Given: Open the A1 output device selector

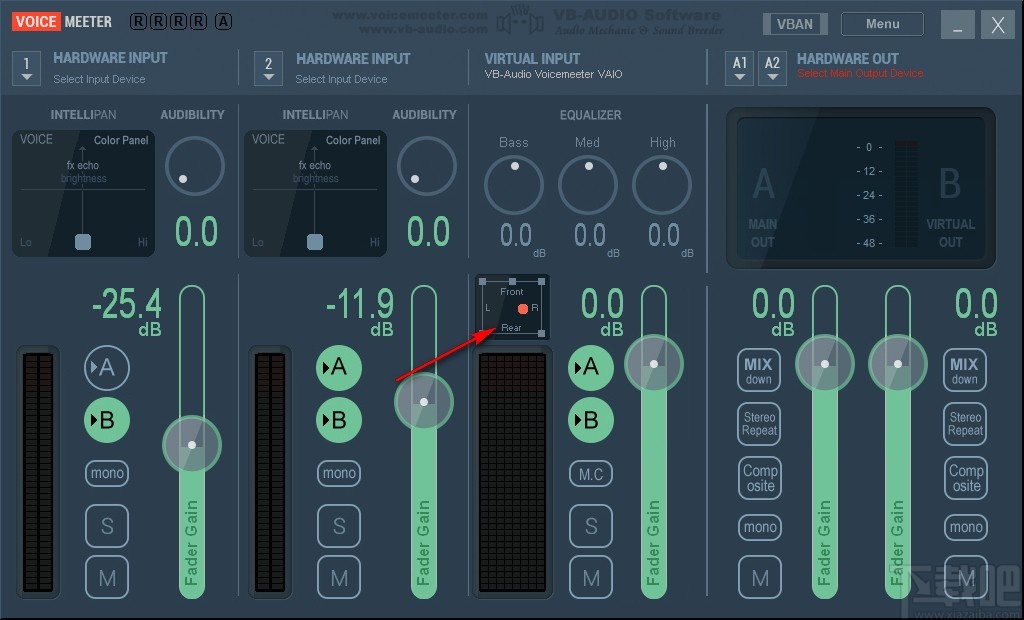Looking at the screenshot, I should (739, 68).
